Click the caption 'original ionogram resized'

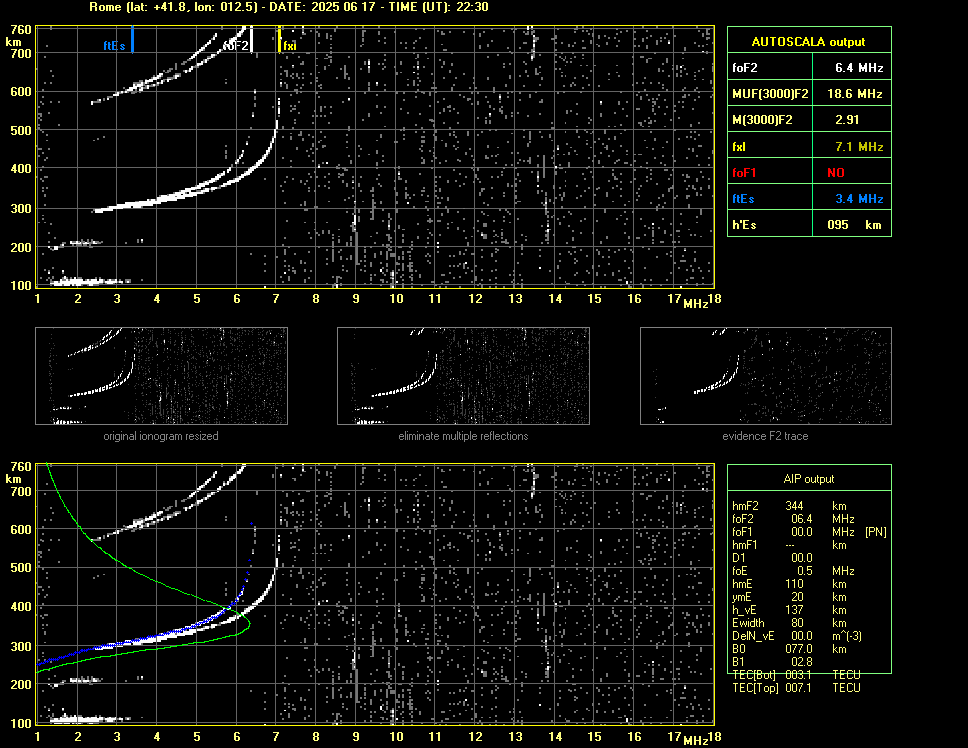tap(161, 436)
